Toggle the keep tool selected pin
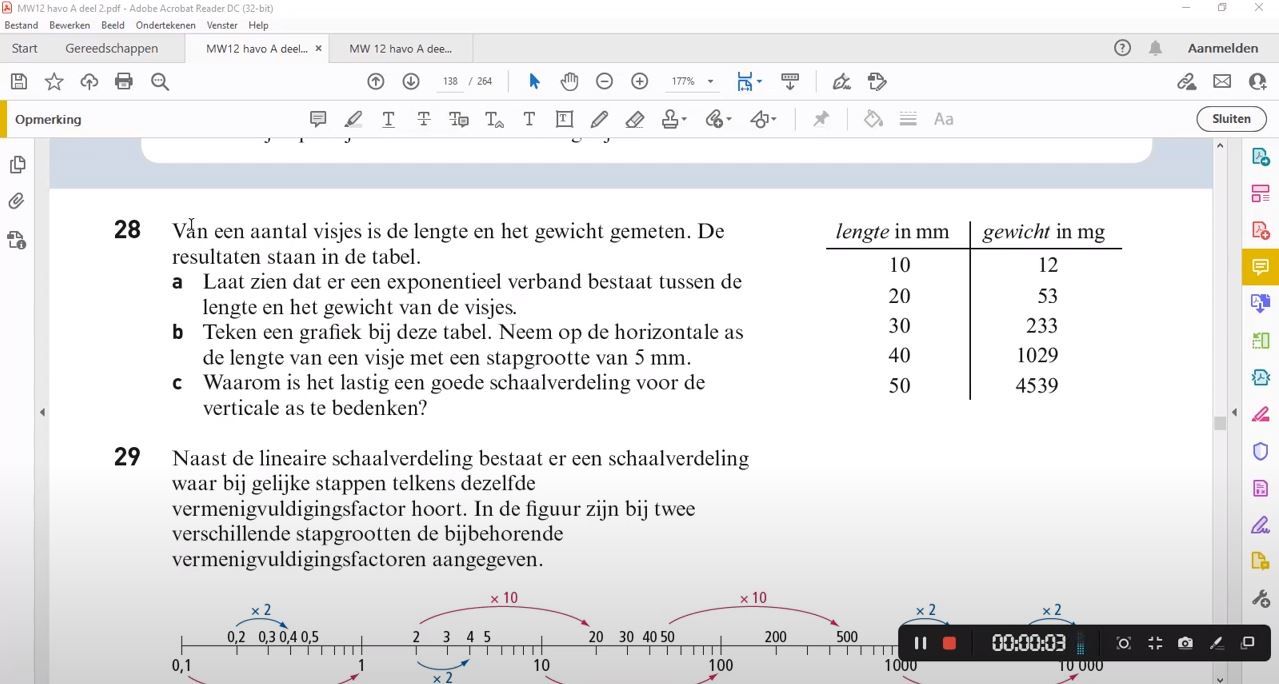This screenshot has height=684, width=1279. [x=821, y=119]
